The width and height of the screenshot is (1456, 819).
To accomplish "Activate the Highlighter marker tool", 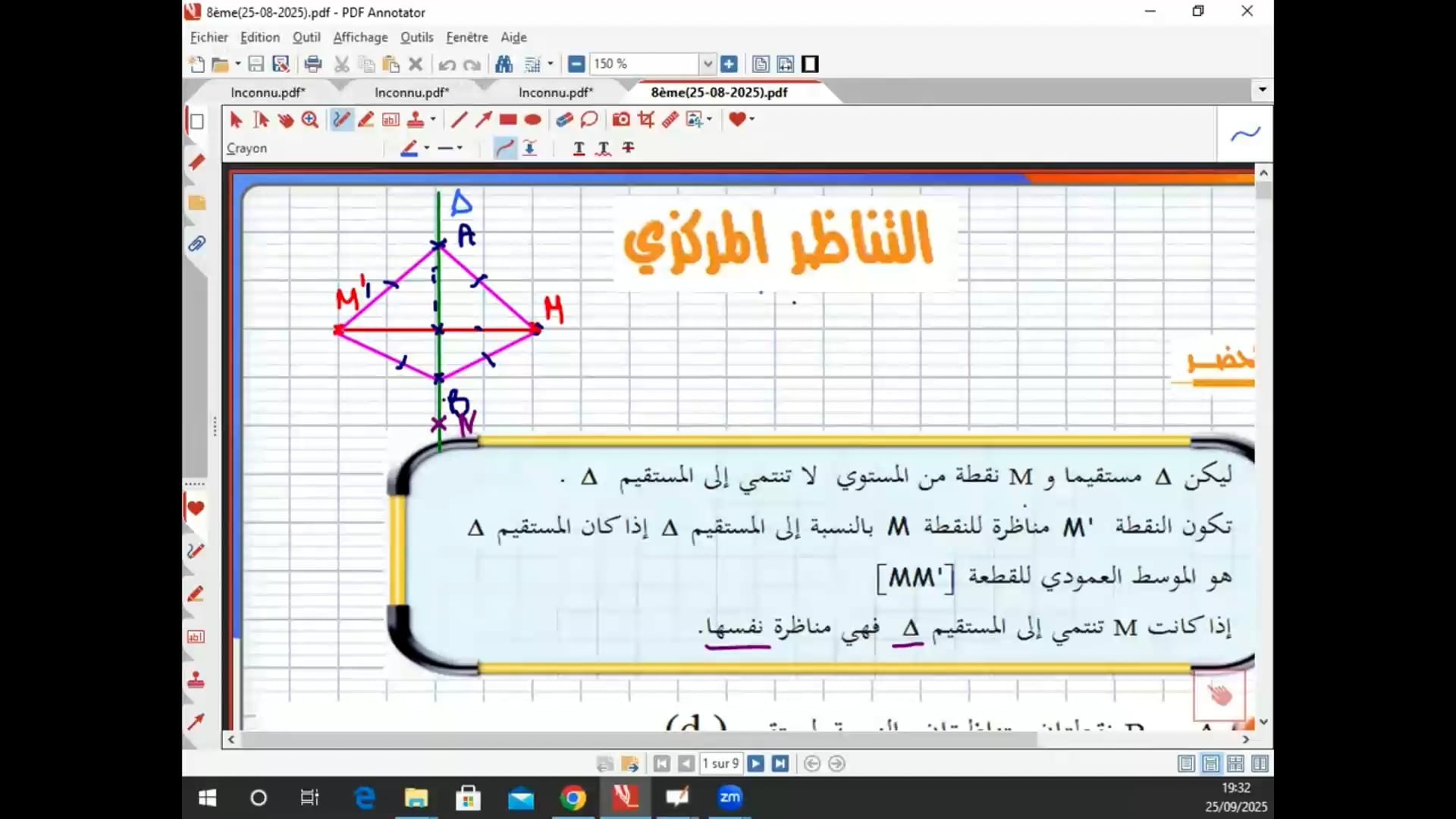I will (x=366, y=120).
